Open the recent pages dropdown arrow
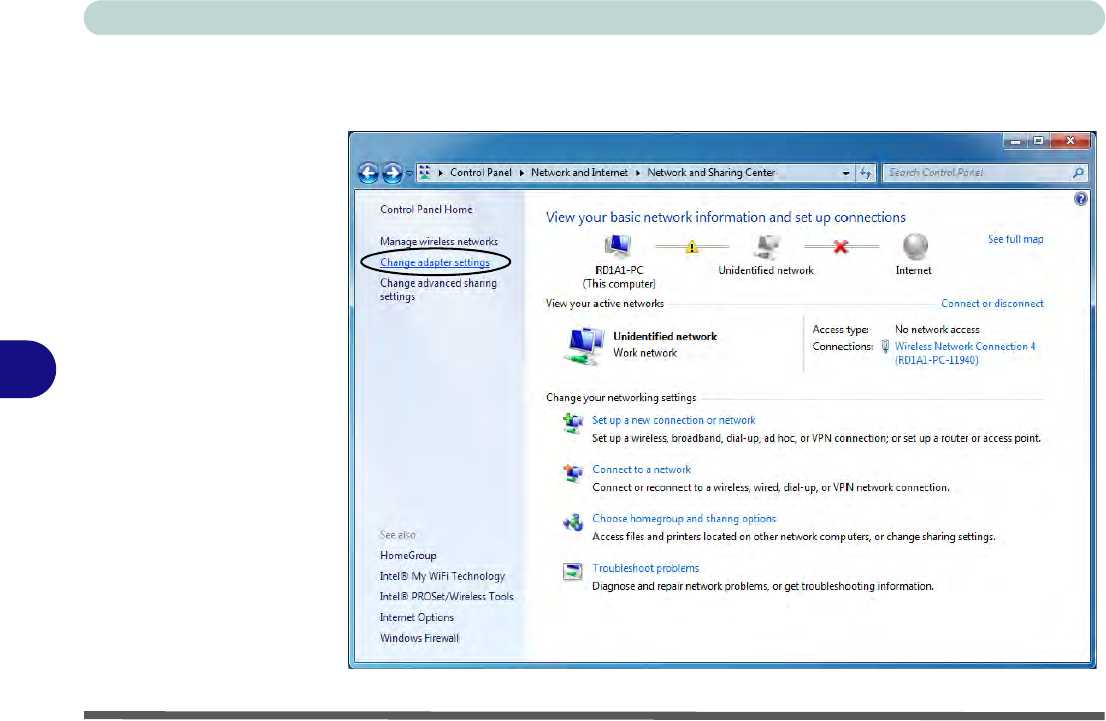 click(409, 173)
